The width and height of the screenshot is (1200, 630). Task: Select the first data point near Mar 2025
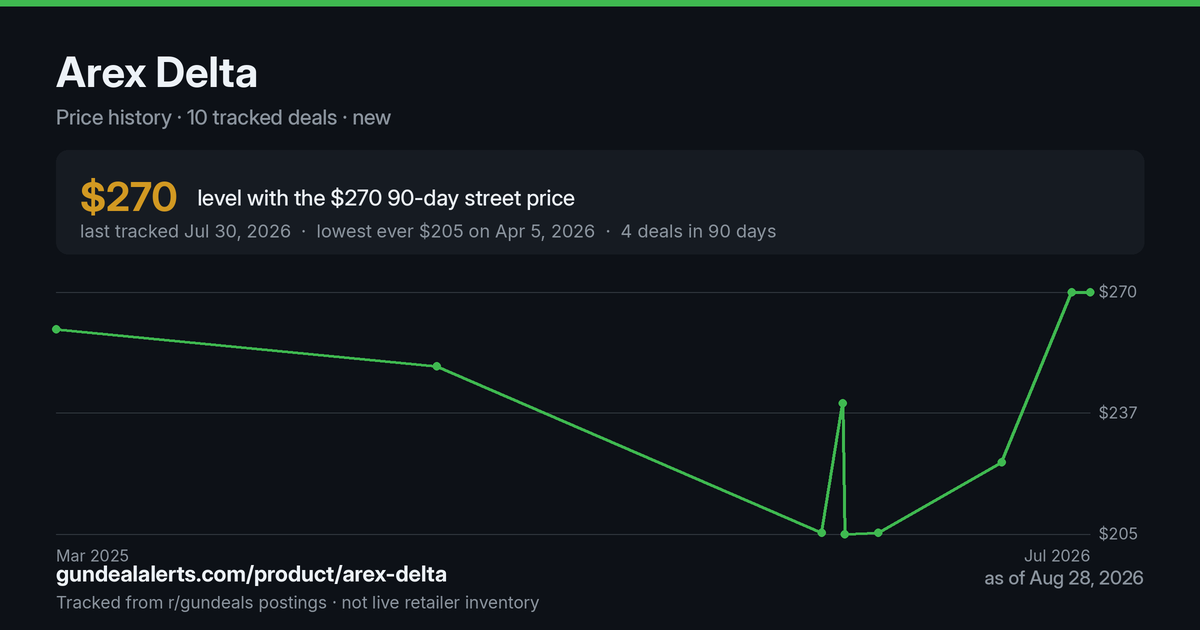click(x=56, y=329)
